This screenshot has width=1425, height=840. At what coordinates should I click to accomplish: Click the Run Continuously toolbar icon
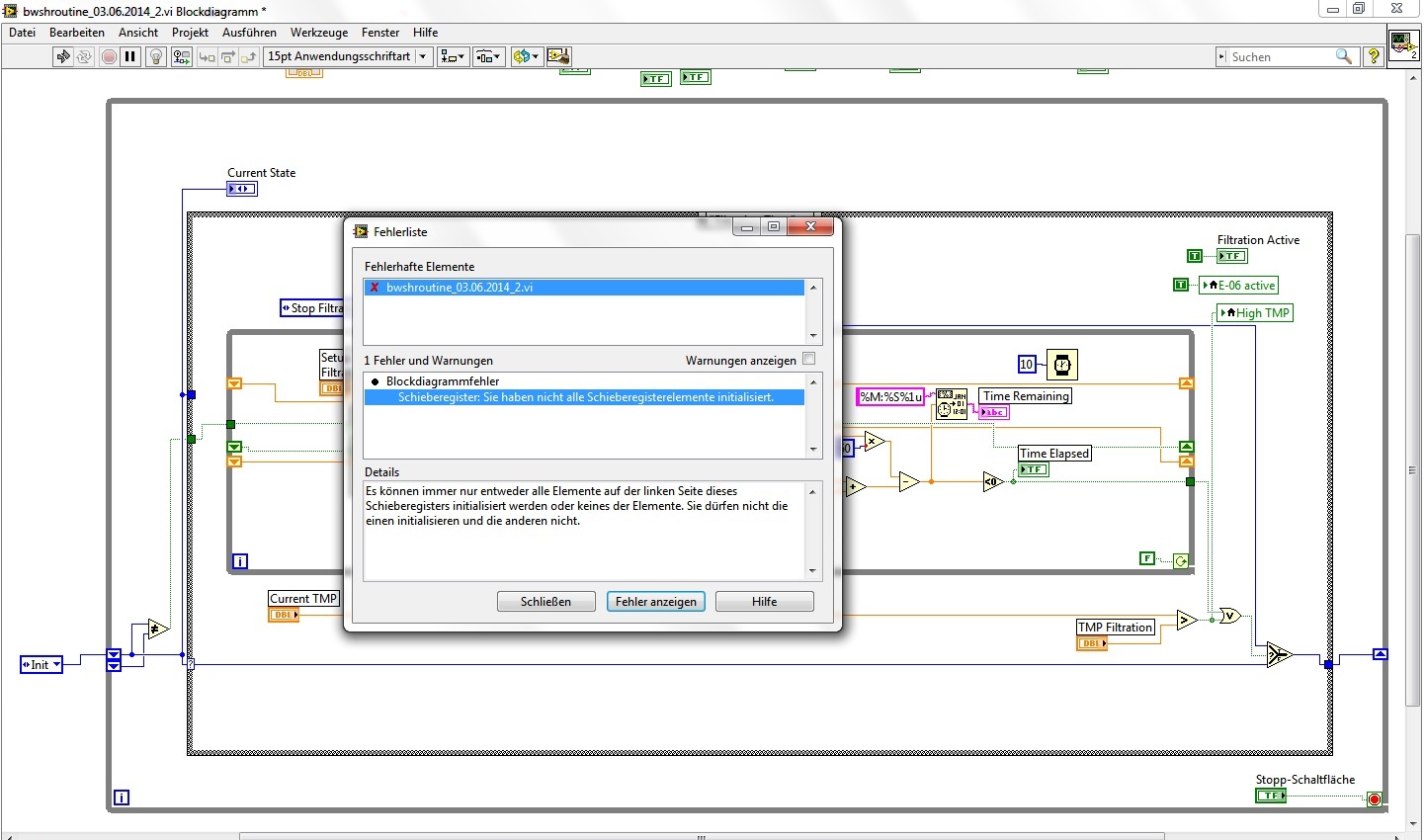tap(84, 56)
